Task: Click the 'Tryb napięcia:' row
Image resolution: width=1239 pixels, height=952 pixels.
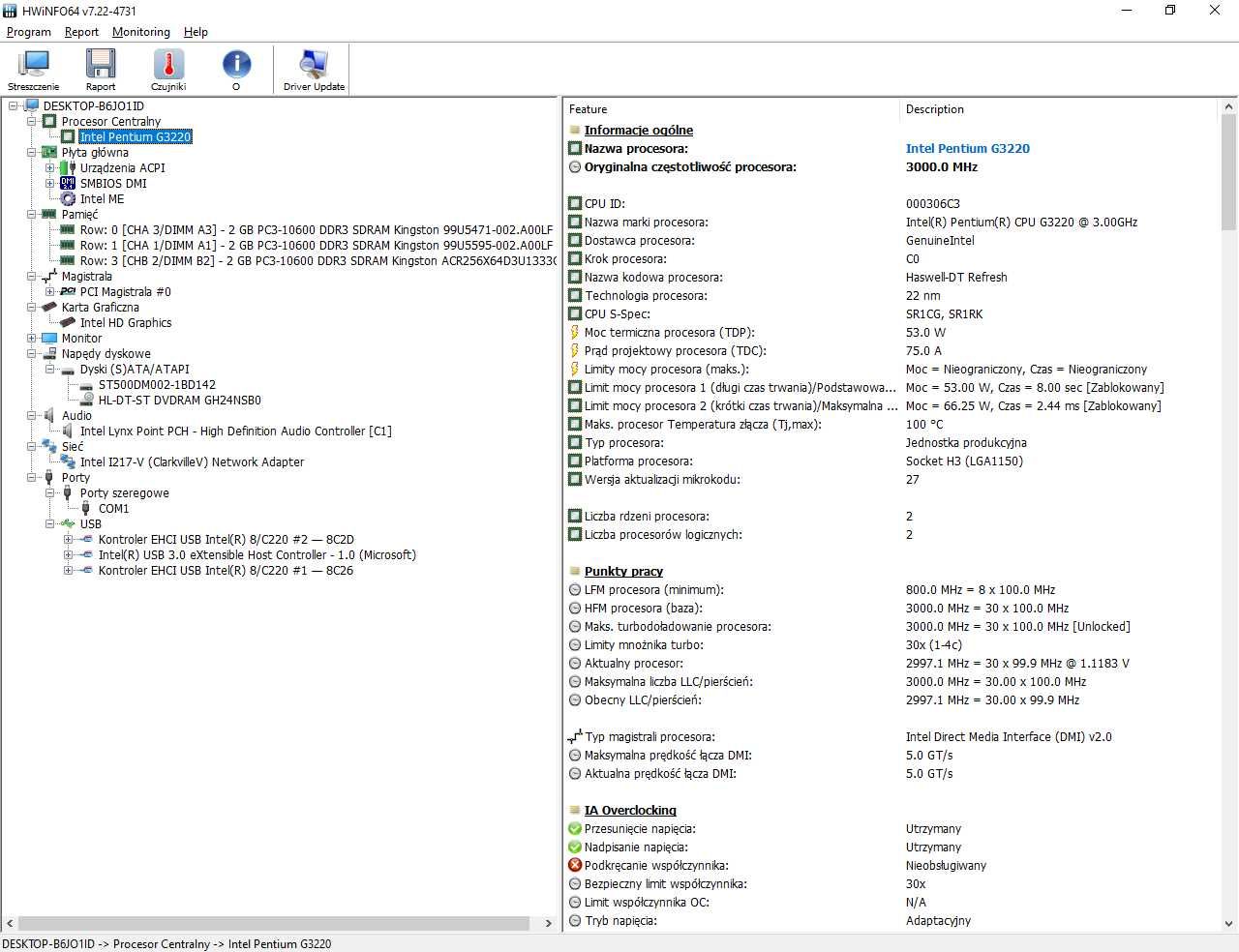Action: click(892, 920)
